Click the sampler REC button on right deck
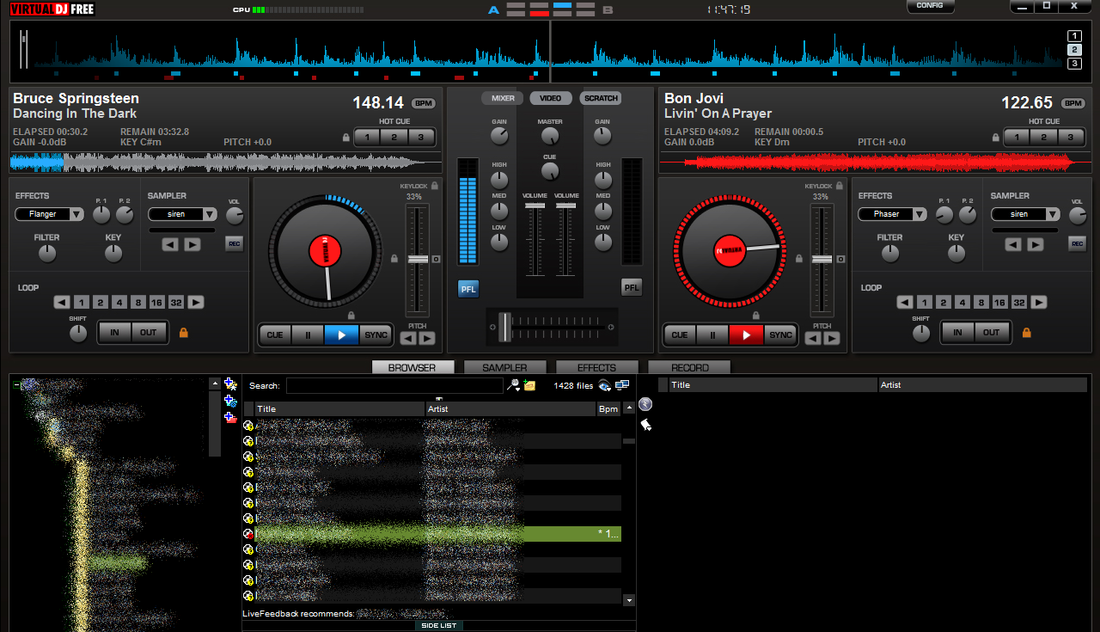 (x=1077, y=243)
